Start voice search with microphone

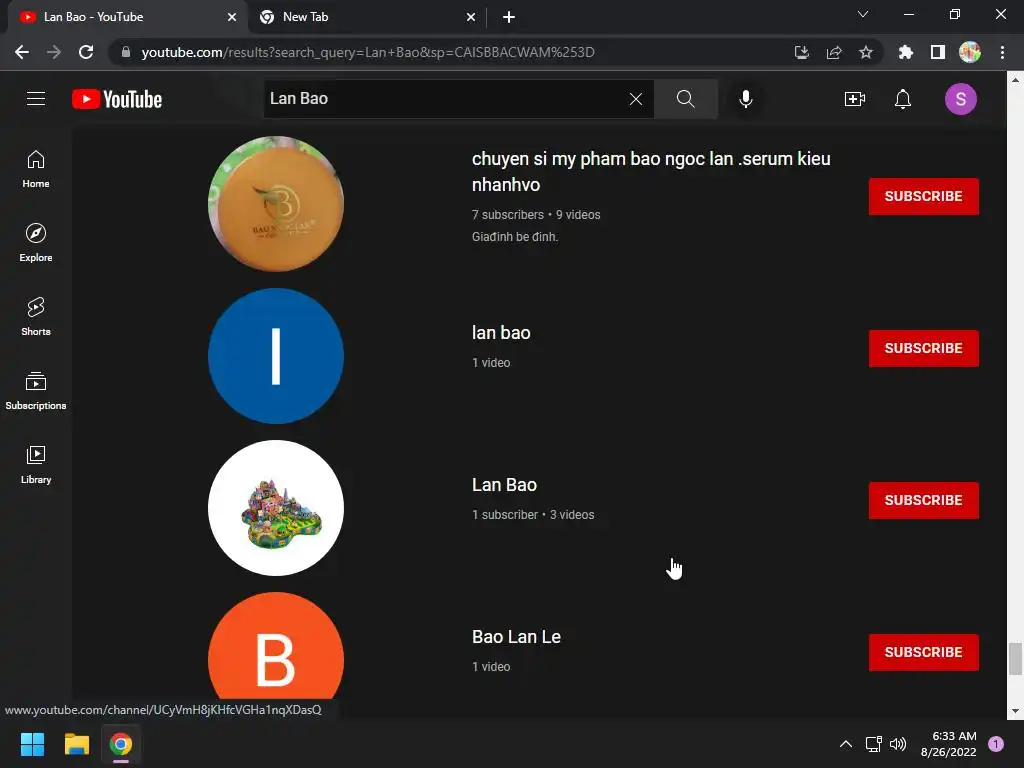(746, 99)
